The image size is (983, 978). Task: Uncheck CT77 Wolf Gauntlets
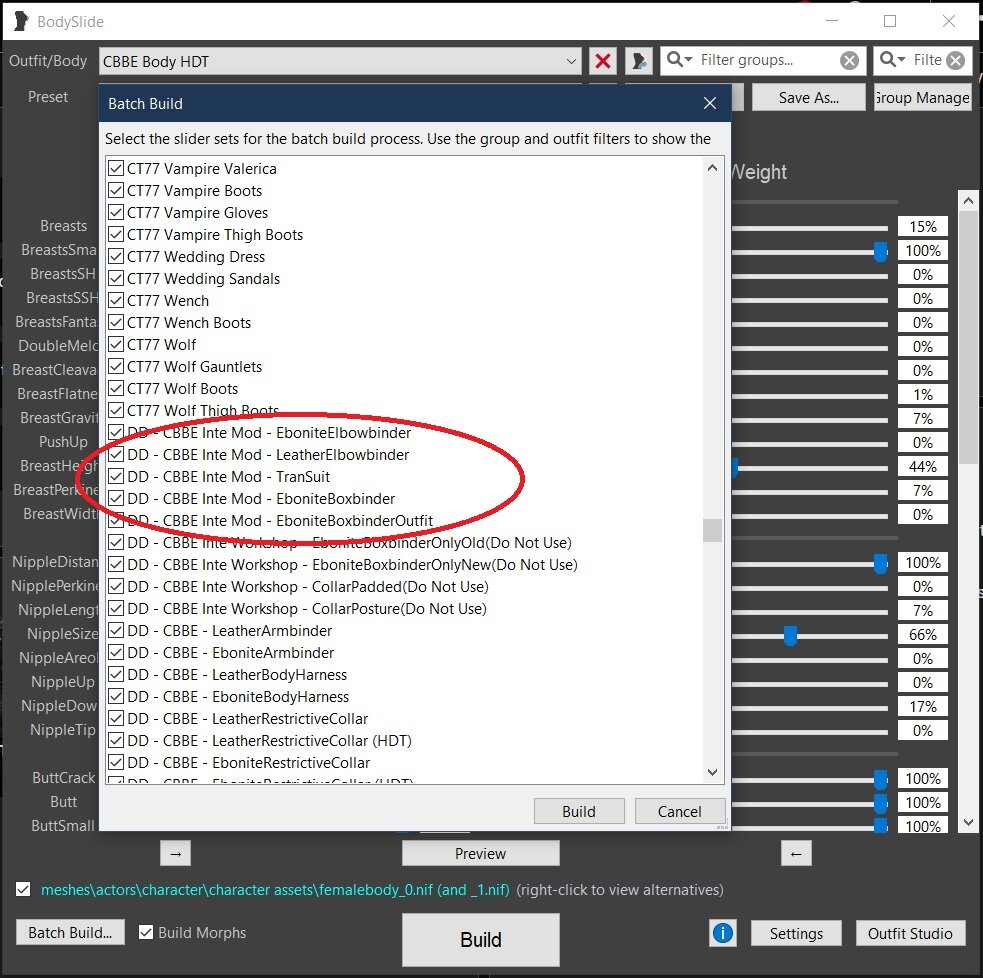tap(116, 366)
